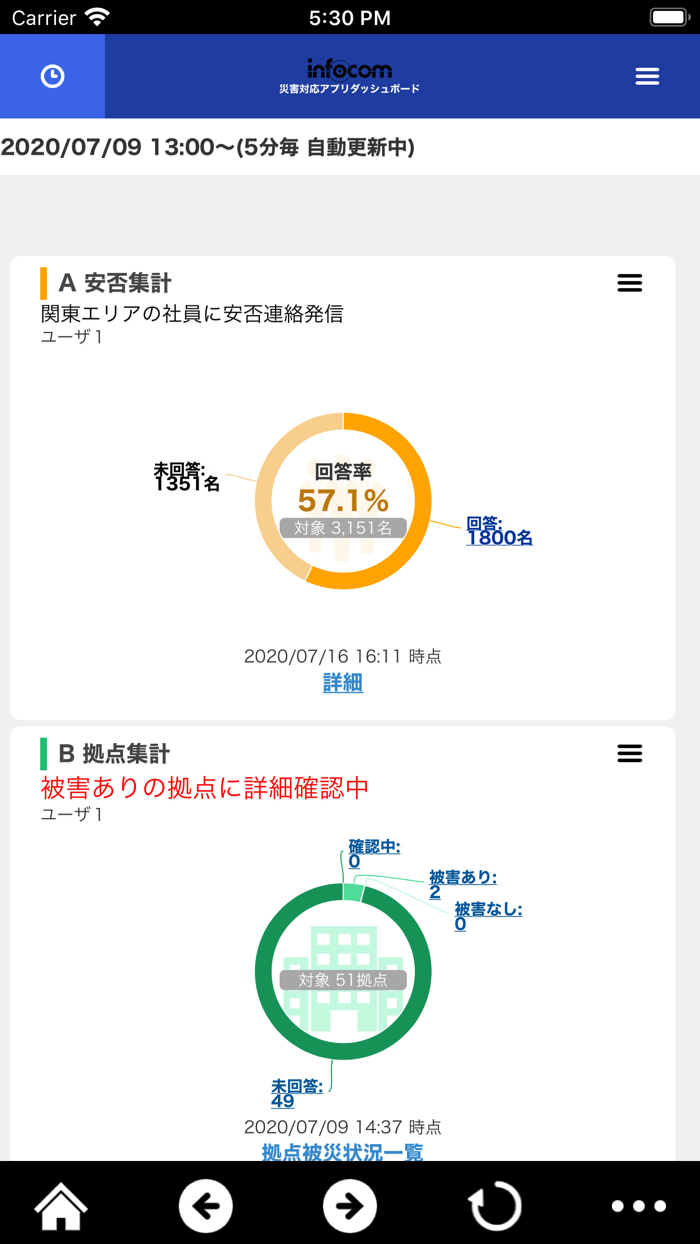This screenshot has width=700, height=1244.
Task: Open the 詳細 link under the survey chart
Action: click(343, 683)
